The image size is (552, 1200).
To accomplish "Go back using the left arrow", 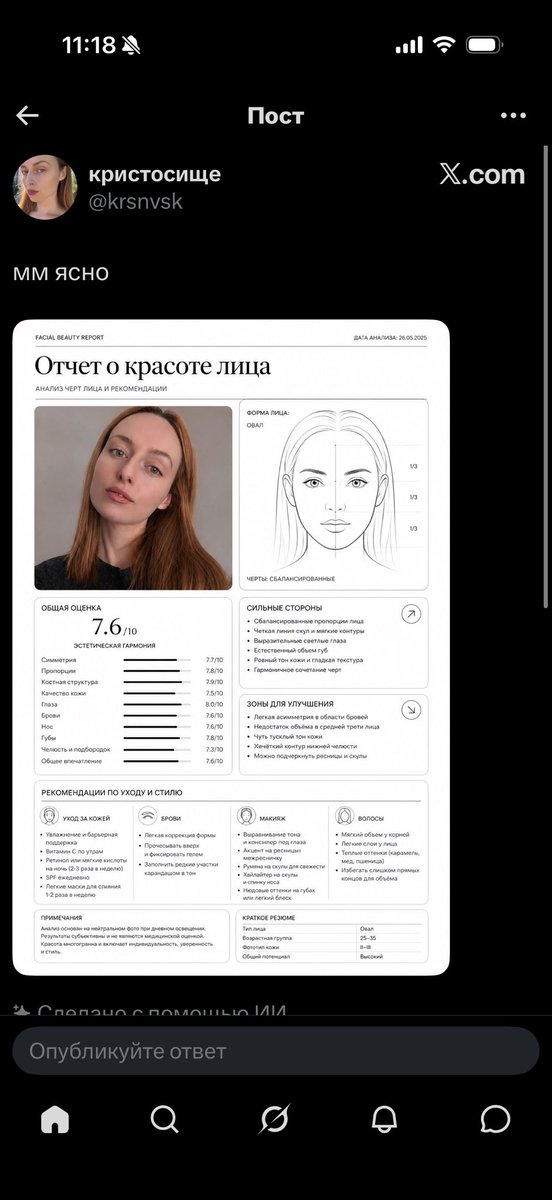I will pos(27,116).
